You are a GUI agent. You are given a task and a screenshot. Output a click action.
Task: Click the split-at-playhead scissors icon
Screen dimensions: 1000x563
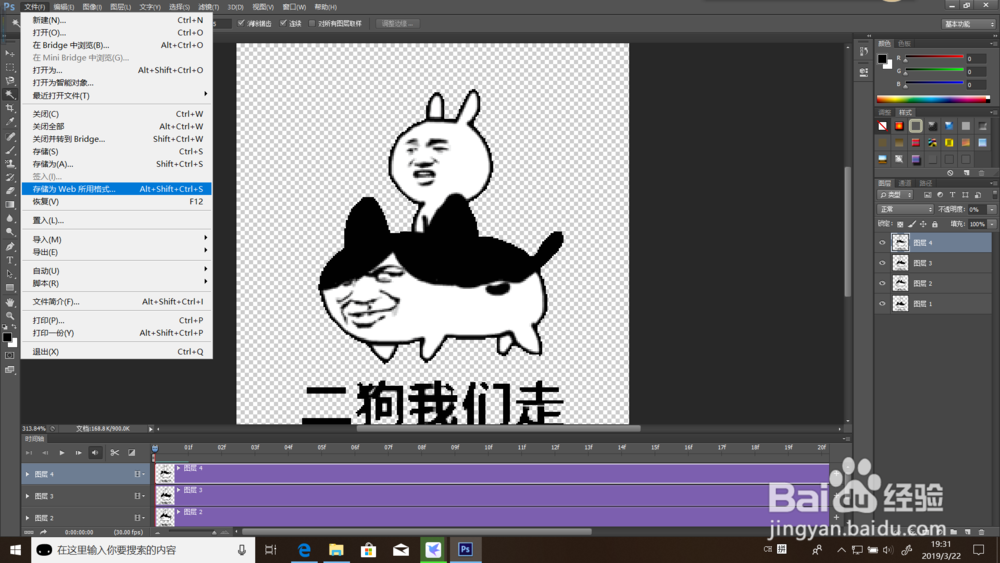115,453
